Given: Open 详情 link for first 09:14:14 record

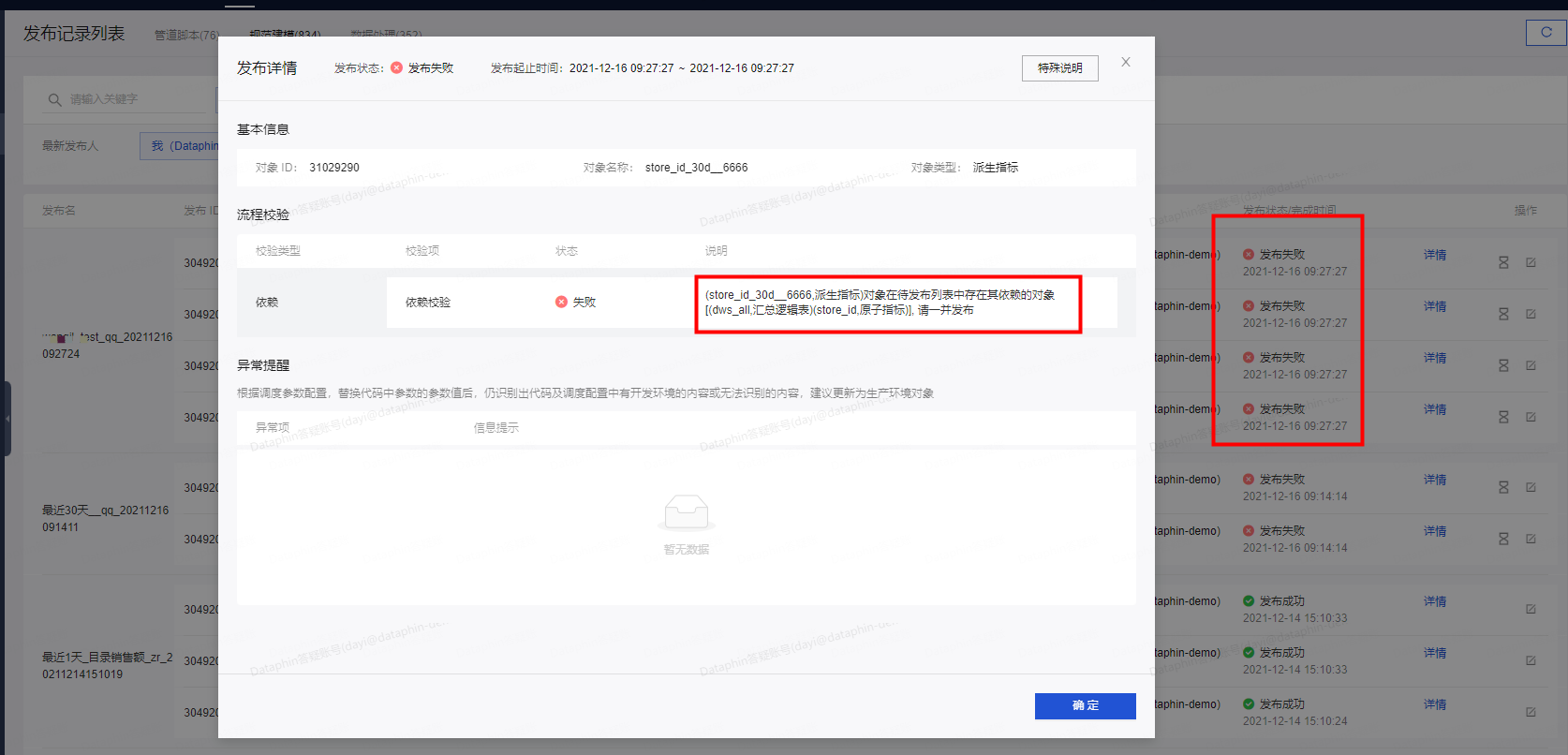Looking at the screenshot, I should click(1434, 480).
